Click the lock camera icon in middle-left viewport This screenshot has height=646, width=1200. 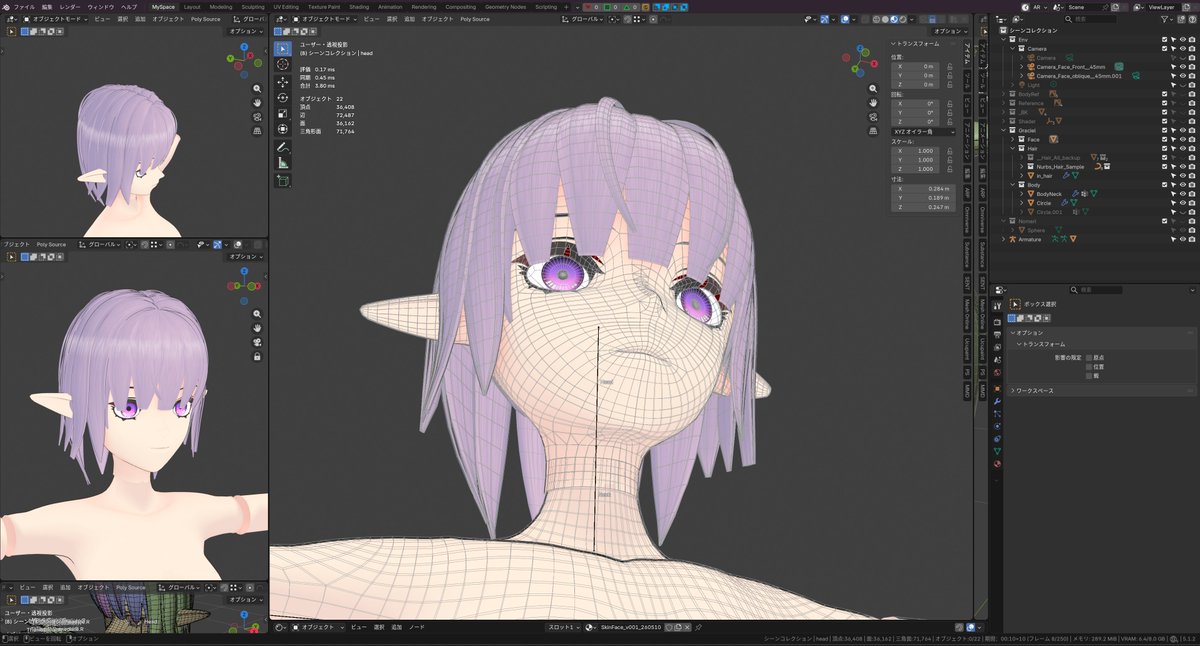tap(257, 356)
